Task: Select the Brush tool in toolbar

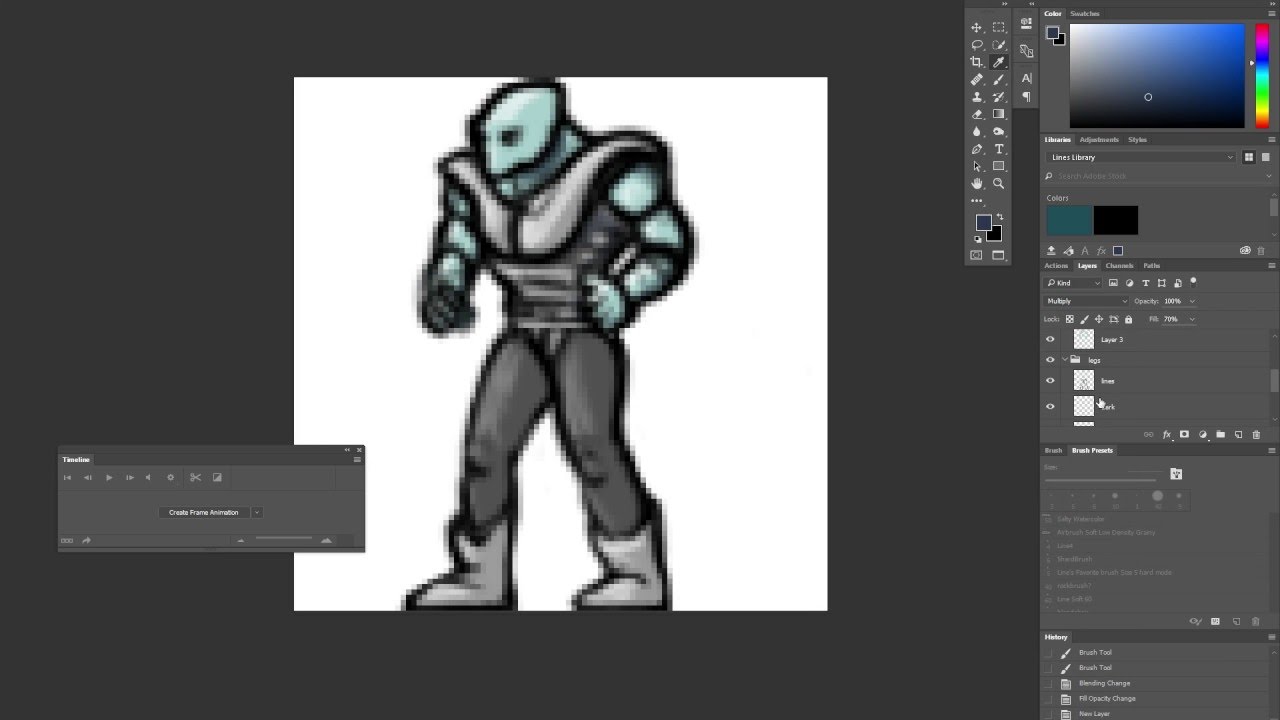Action: (998, 80)
